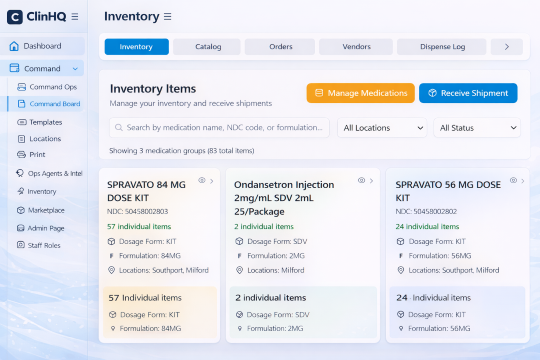The height and width of the screenshot is (360, 540).
Task: Click green '24 individual items' text
Action: coord(427,227)
